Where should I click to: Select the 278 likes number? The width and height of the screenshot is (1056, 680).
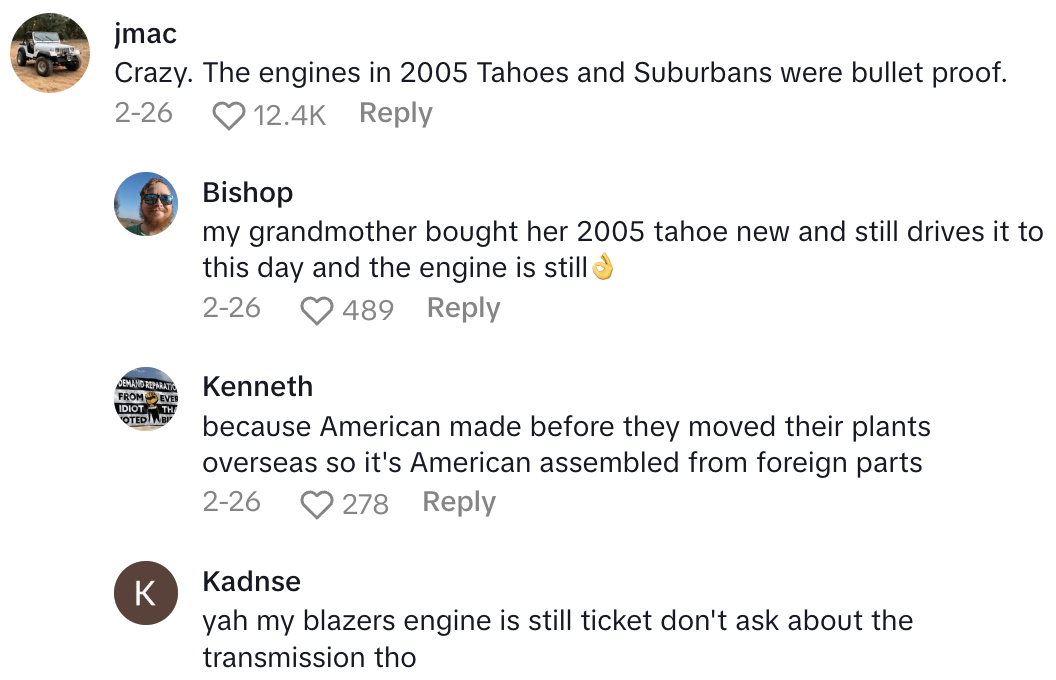point(365,504)
